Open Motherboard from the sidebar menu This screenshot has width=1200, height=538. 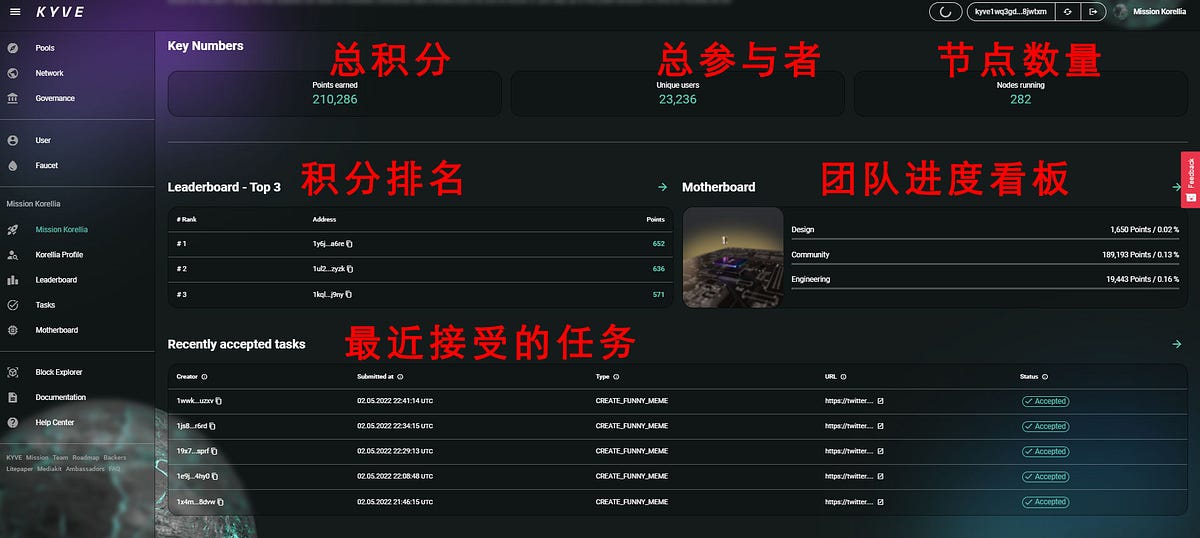coord(56,330)
